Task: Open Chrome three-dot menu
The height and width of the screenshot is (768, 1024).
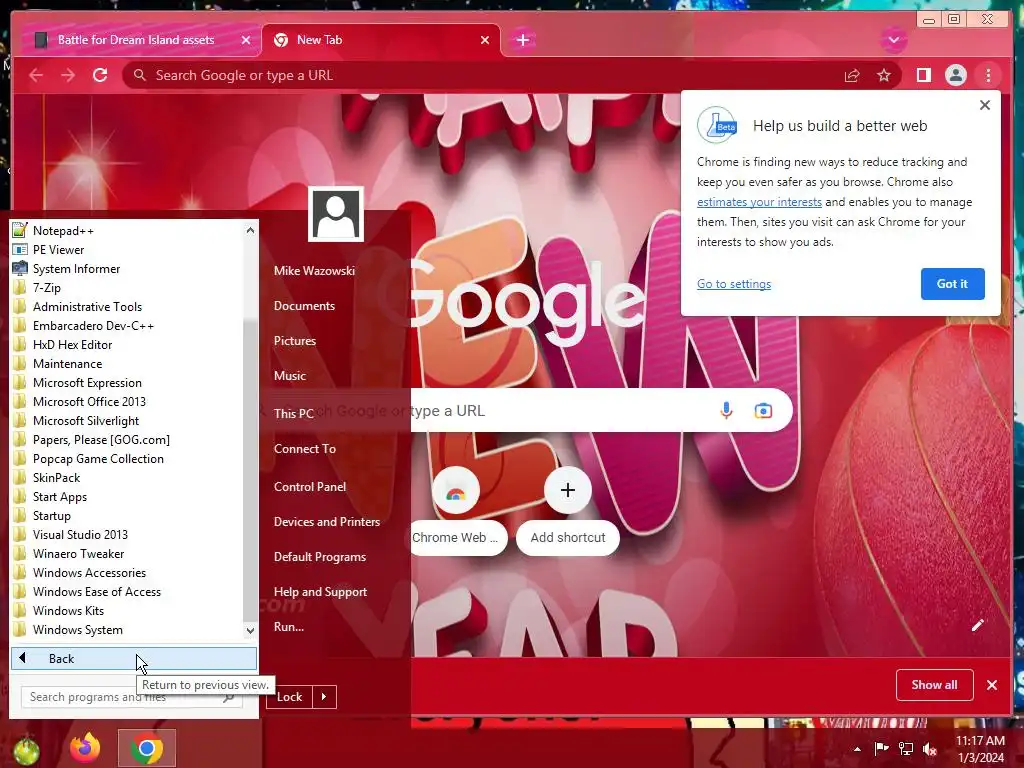Action: (988, 75)
